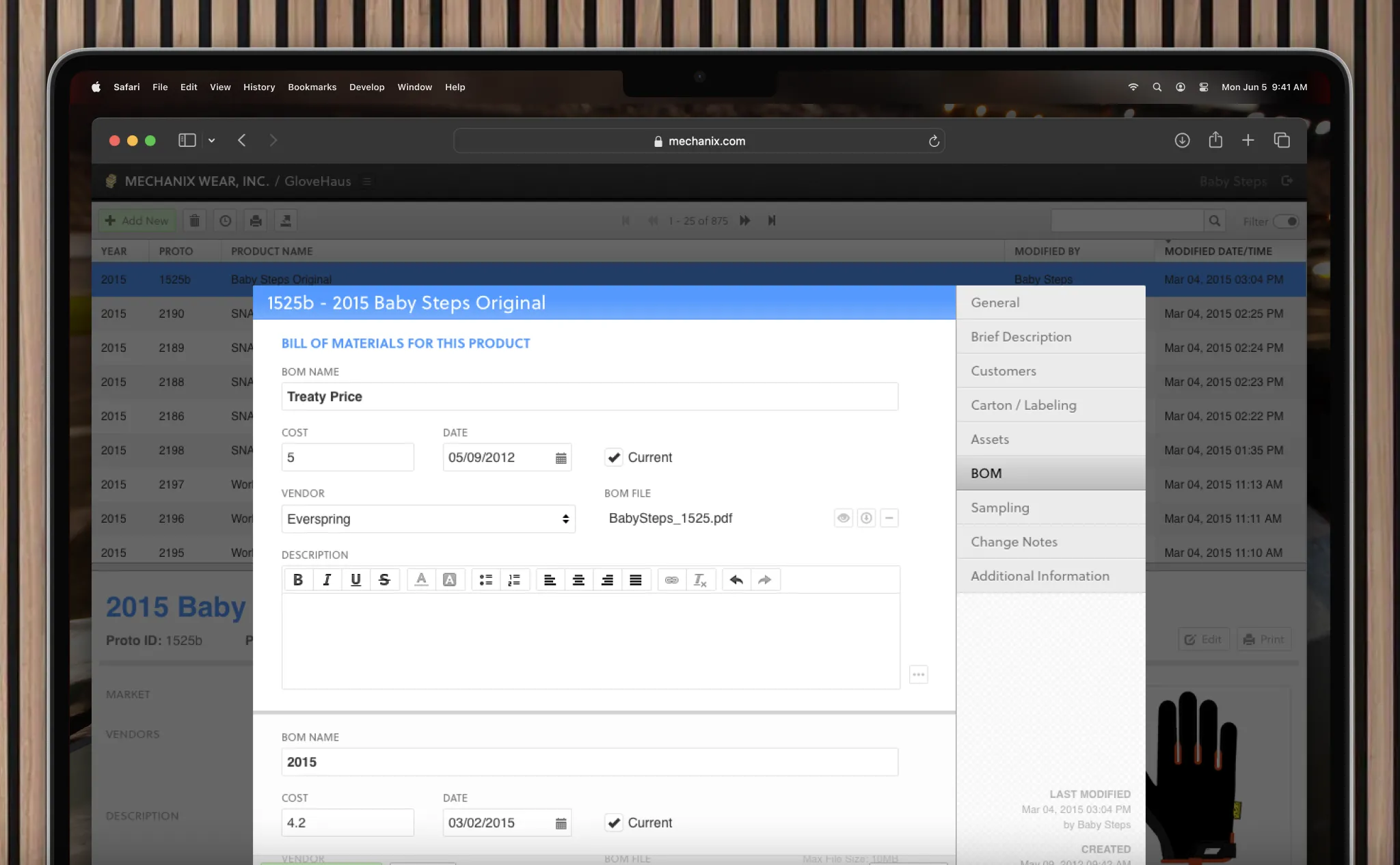Uncheck Current for 2015 BOM

tap(614, 823)
